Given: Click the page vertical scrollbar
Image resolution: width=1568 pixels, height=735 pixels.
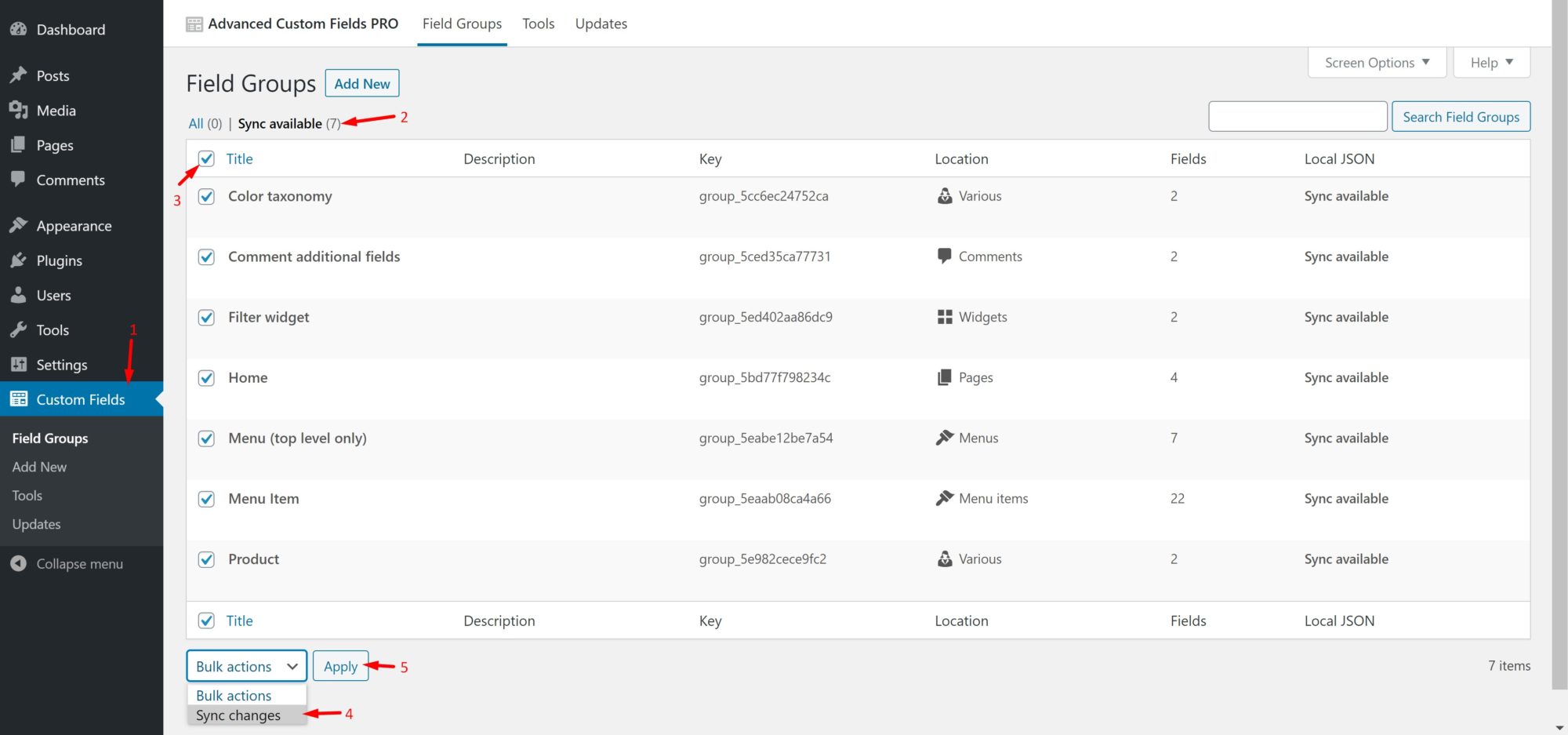Looking at the screenshot, I should pyautogui.click(x=1559, y=345).
